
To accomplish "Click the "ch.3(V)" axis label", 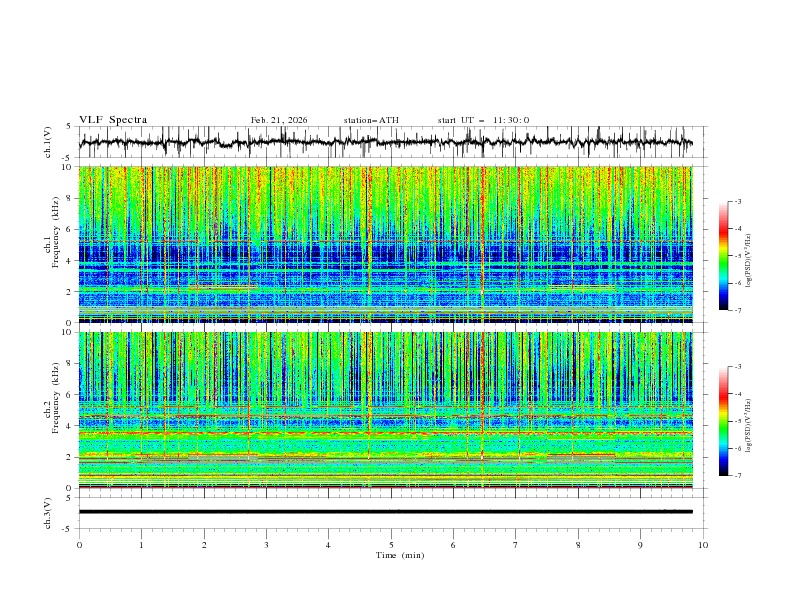I will [48, 513].
